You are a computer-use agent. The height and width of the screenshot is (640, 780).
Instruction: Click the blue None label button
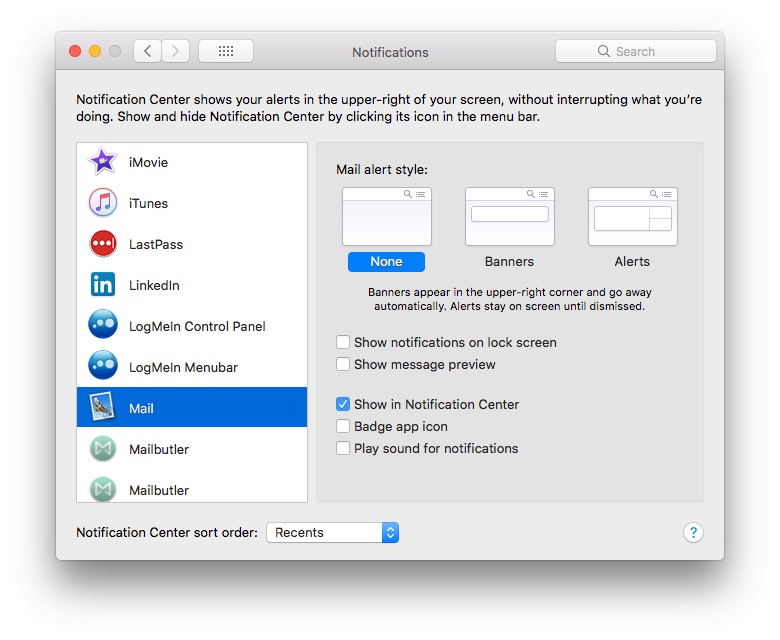pyautogui.click(x=386, y=262)
